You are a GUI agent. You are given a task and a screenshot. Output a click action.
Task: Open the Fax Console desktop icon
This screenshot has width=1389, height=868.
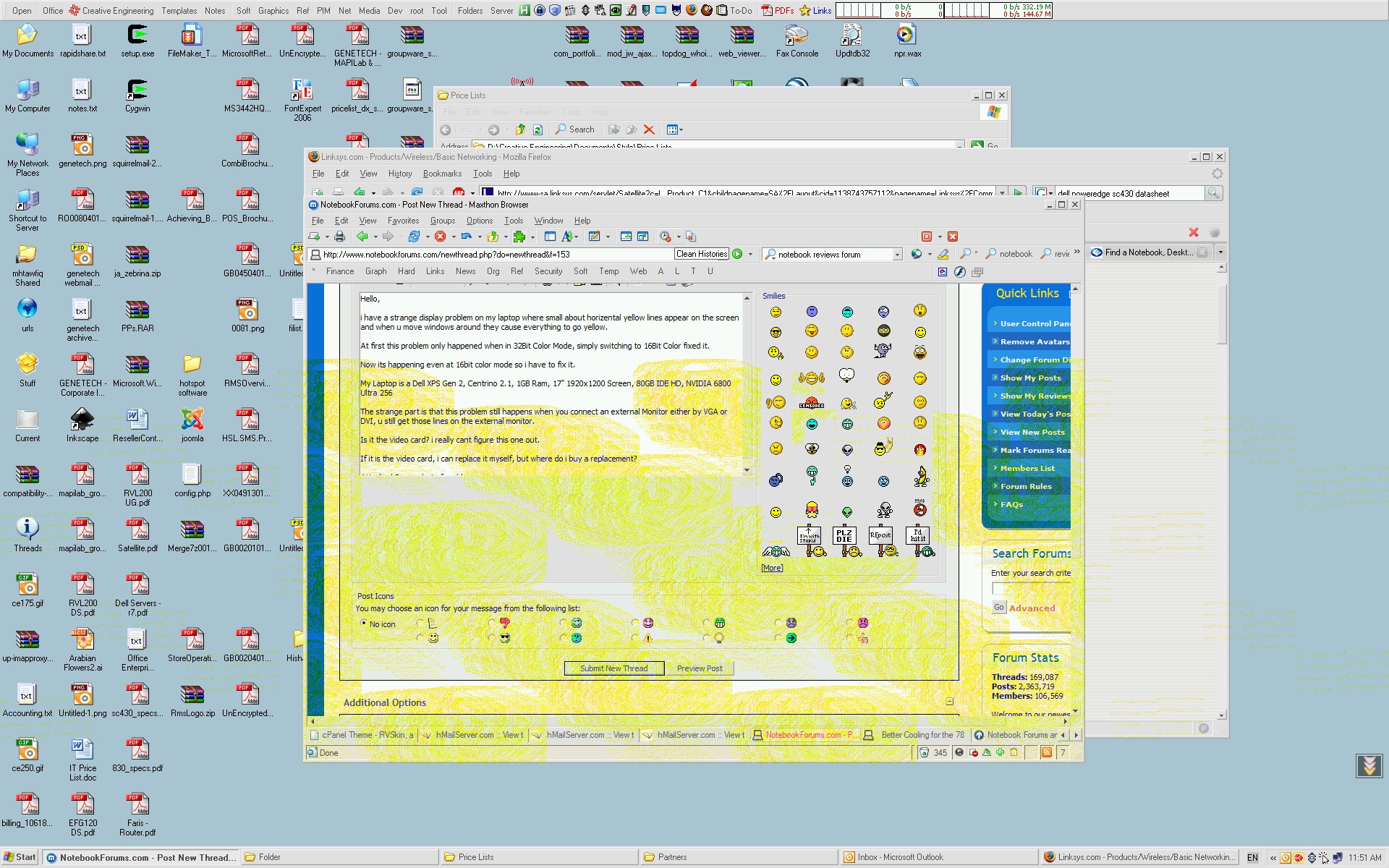(x=797, y=41)
